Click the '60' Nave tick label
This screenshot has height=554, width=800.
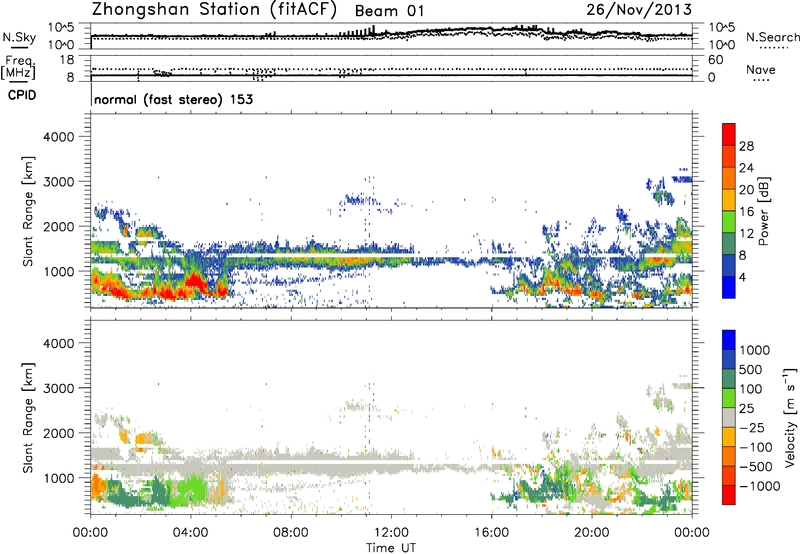point(715,60)
